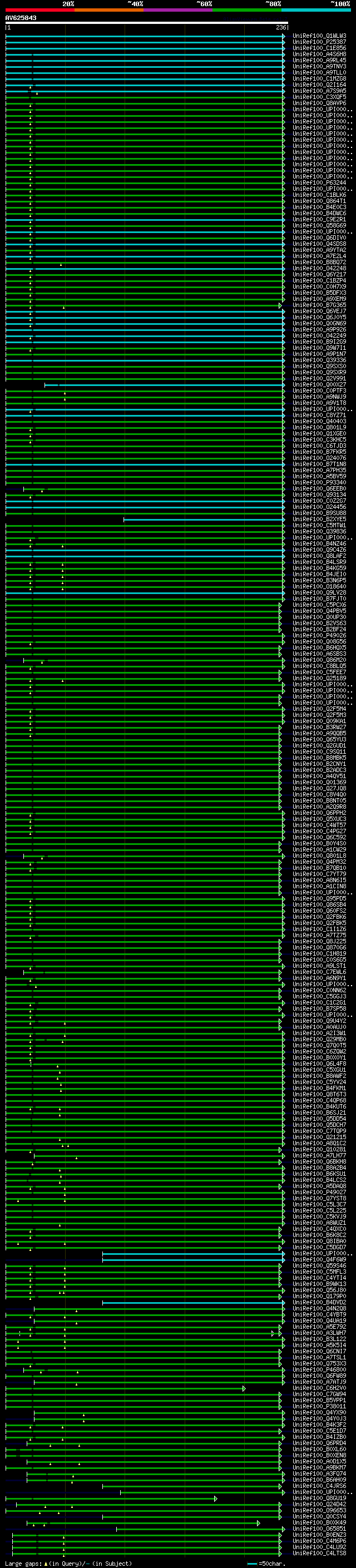The height and width of the screenshot is (1568, 356).
Task: Select the UniRef100_O65851 label
Action: tap(319, 1529)
